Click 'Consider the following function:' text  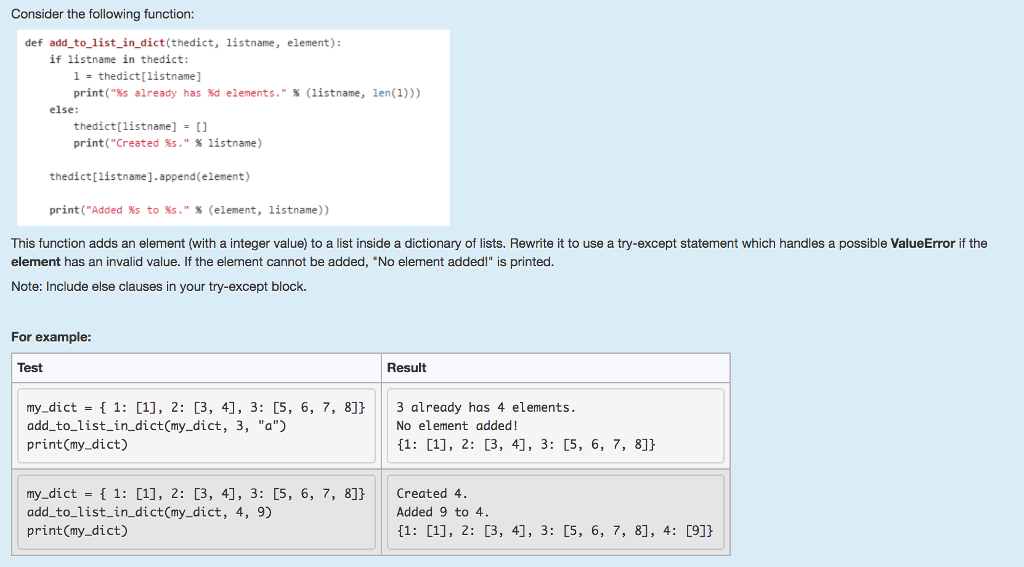tap(103, 14)
